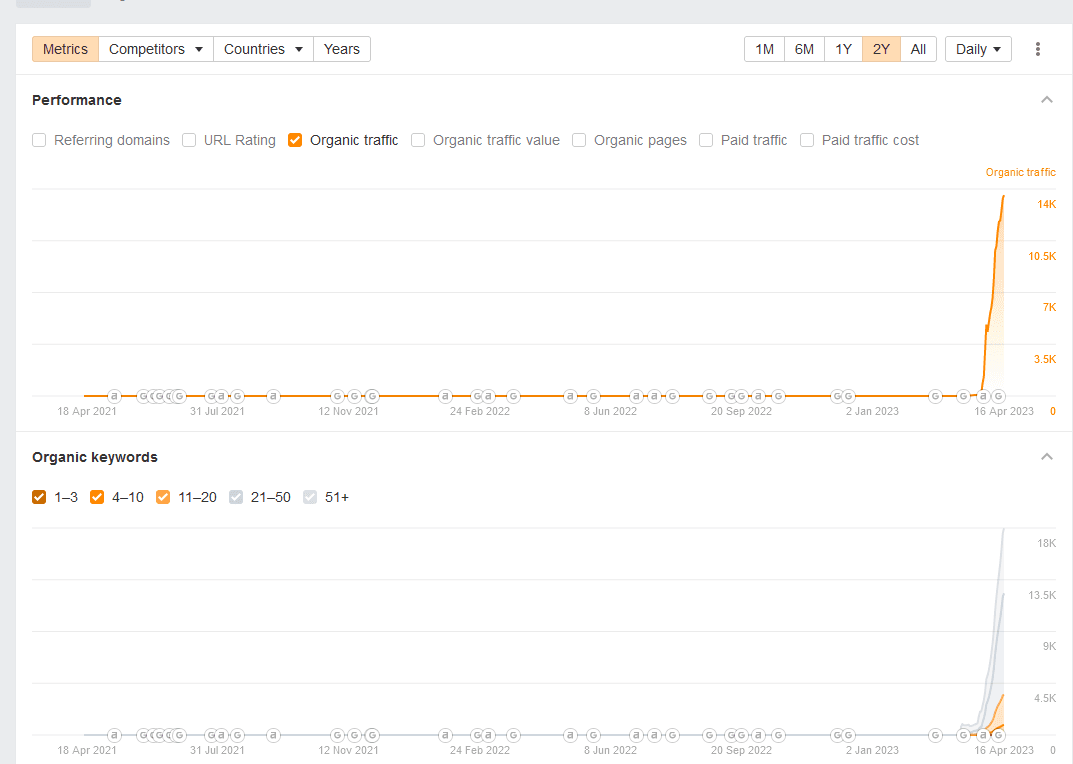
Task: Open the three-dot more options menu
Action: [x=1037, y=49]
